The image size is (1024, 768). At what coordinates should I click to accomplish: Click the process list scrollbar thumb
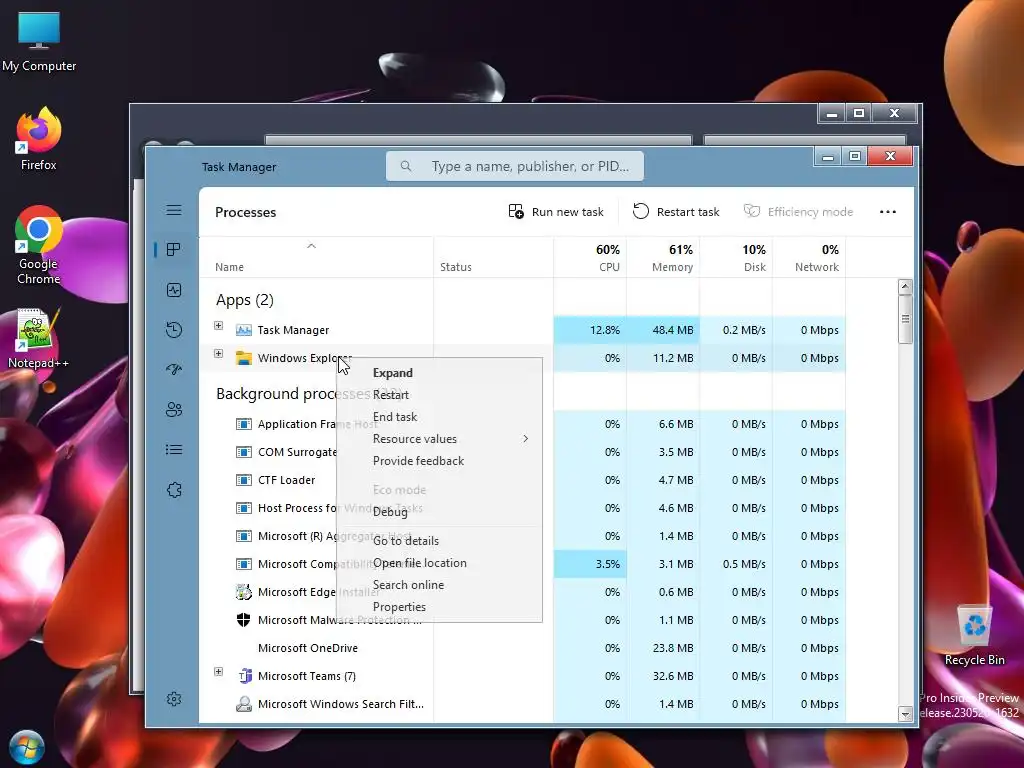pyautogui.click(x=905, y=319)
